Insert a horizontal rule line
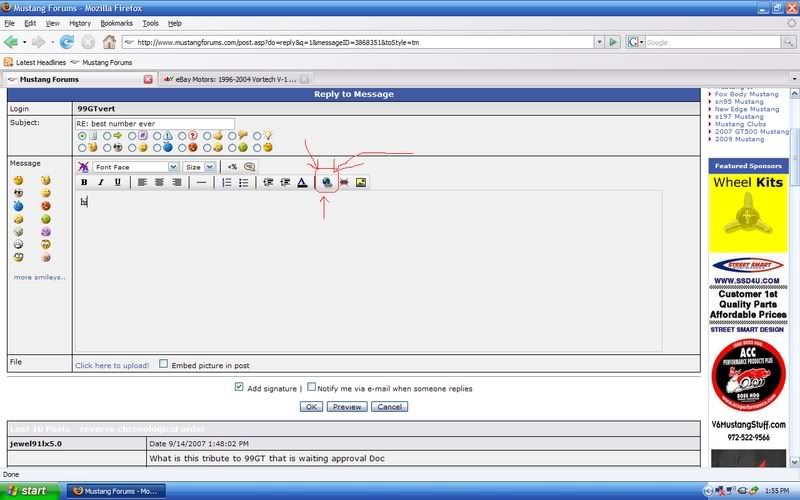The height and width of the screenshot is (500, 800). 202,182
